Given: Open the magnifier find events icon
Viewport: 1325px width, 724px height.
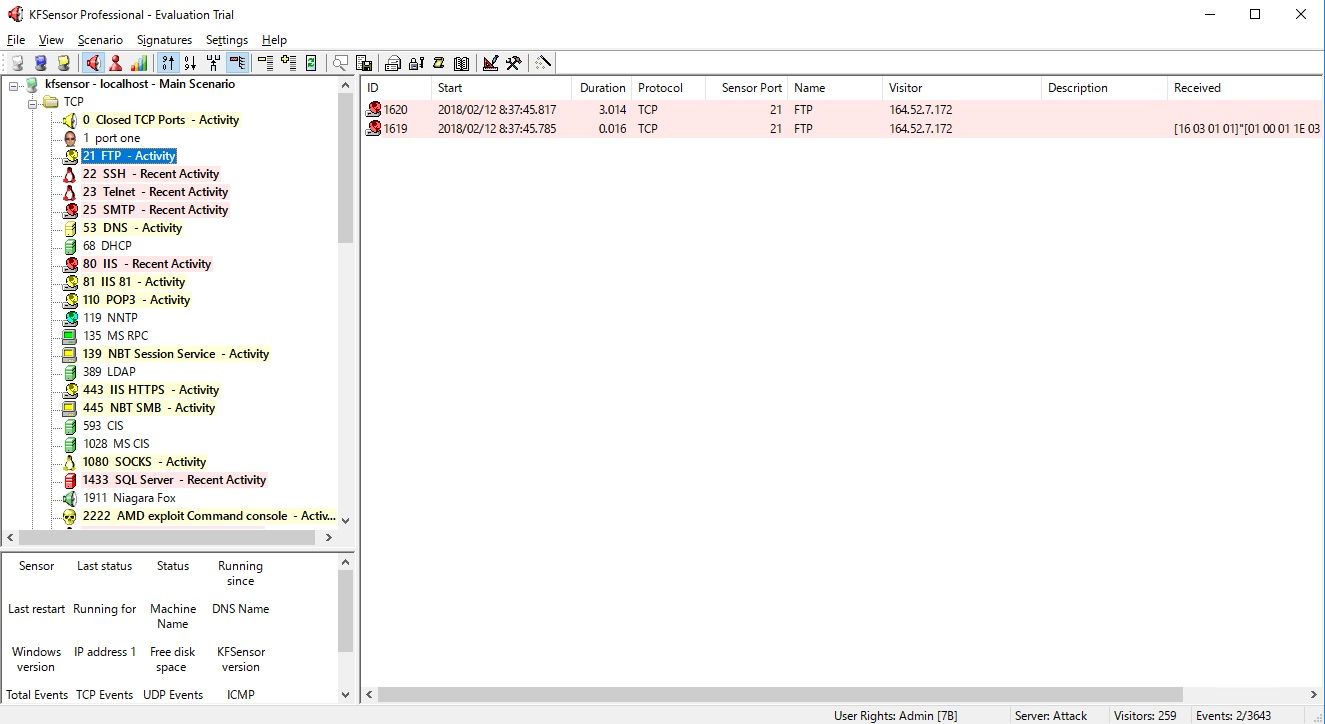Looking at the screenshot, I should click(x=341, y=63).
